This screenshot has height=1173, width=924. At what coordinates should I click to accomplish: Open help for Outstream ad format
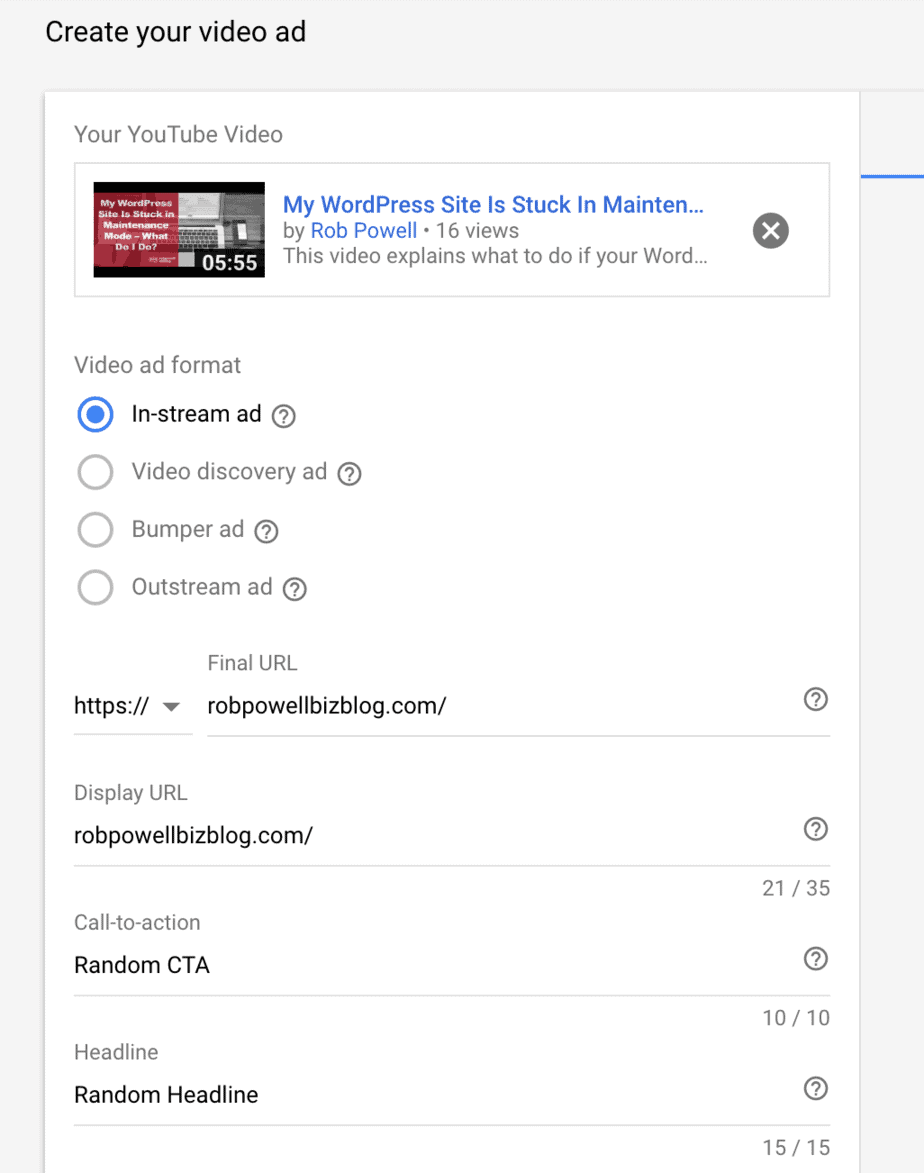click(x=294, y=588)
